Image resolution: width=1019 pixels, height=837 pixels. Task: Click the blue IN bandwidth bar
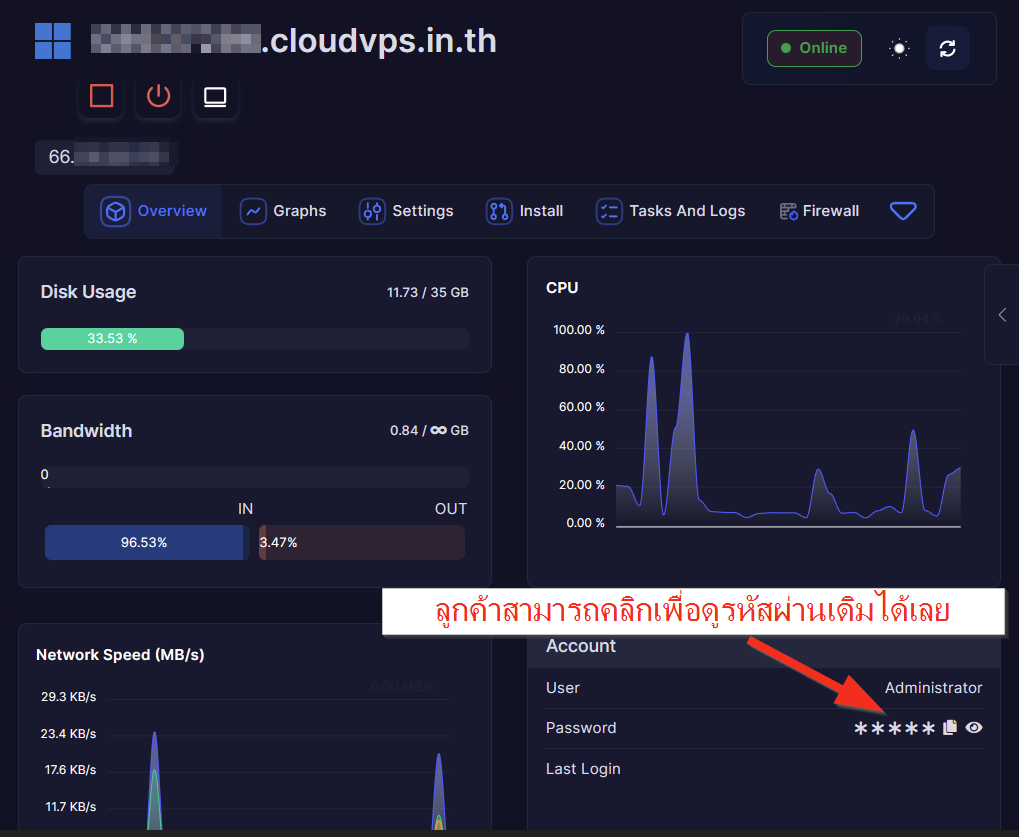point(144,543)
